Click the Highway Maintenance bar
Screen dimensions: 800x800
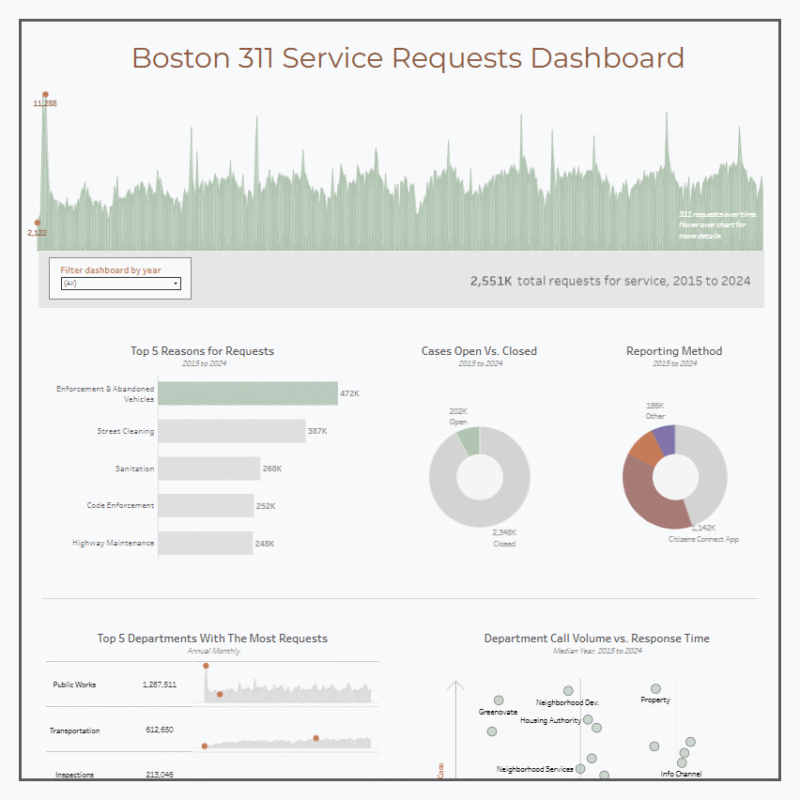pos(204,543)
